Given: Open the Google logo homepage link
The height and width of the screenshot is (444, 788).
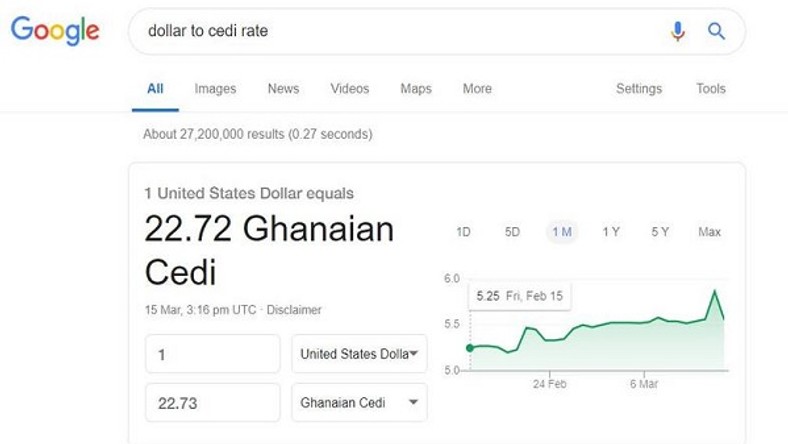Looking at the screenshot, I should (55, 30).
